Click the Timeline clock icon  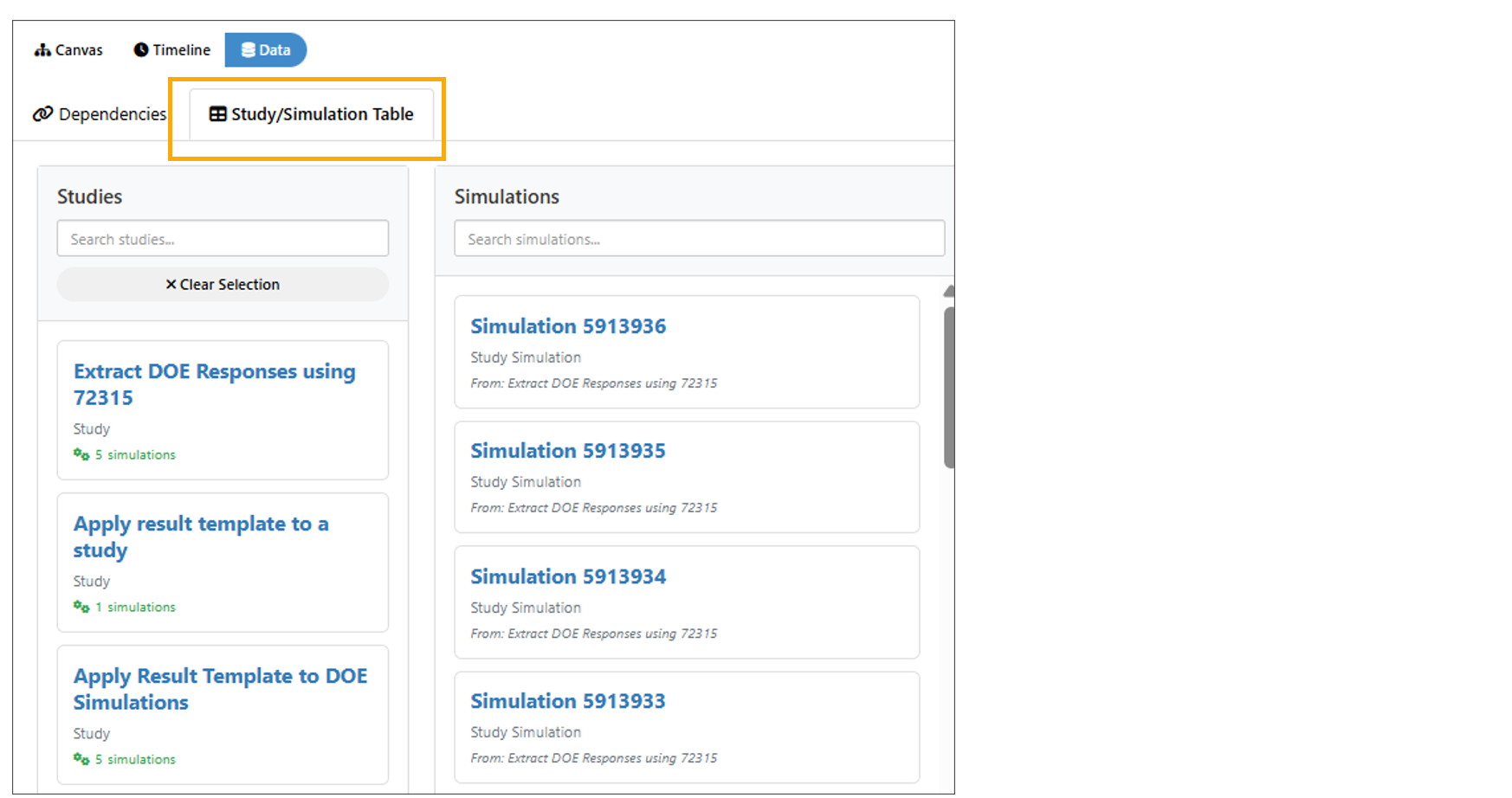(x=141, y=50)
